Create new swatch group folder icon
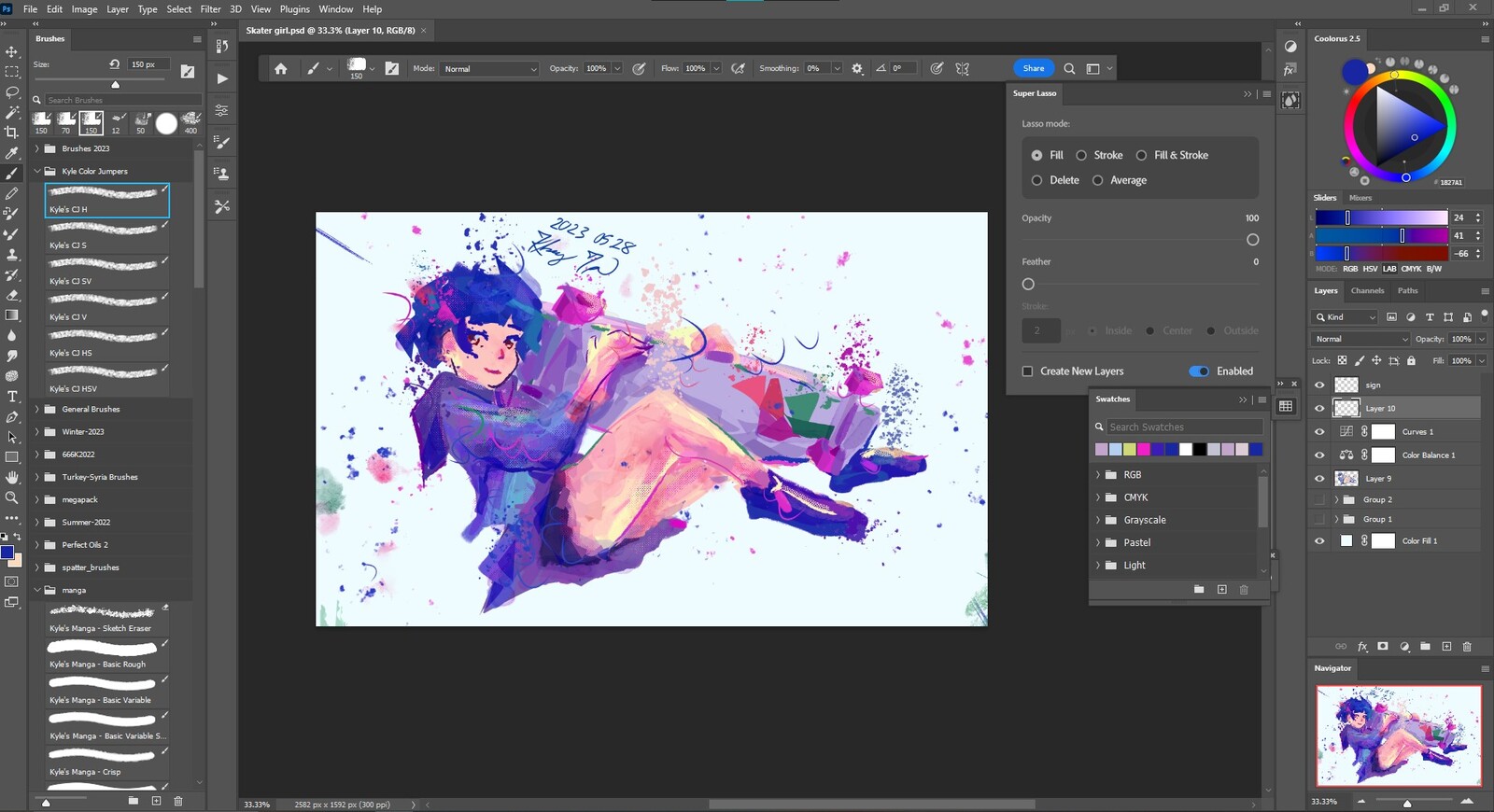1494x812 pixels. [1199, 590]
